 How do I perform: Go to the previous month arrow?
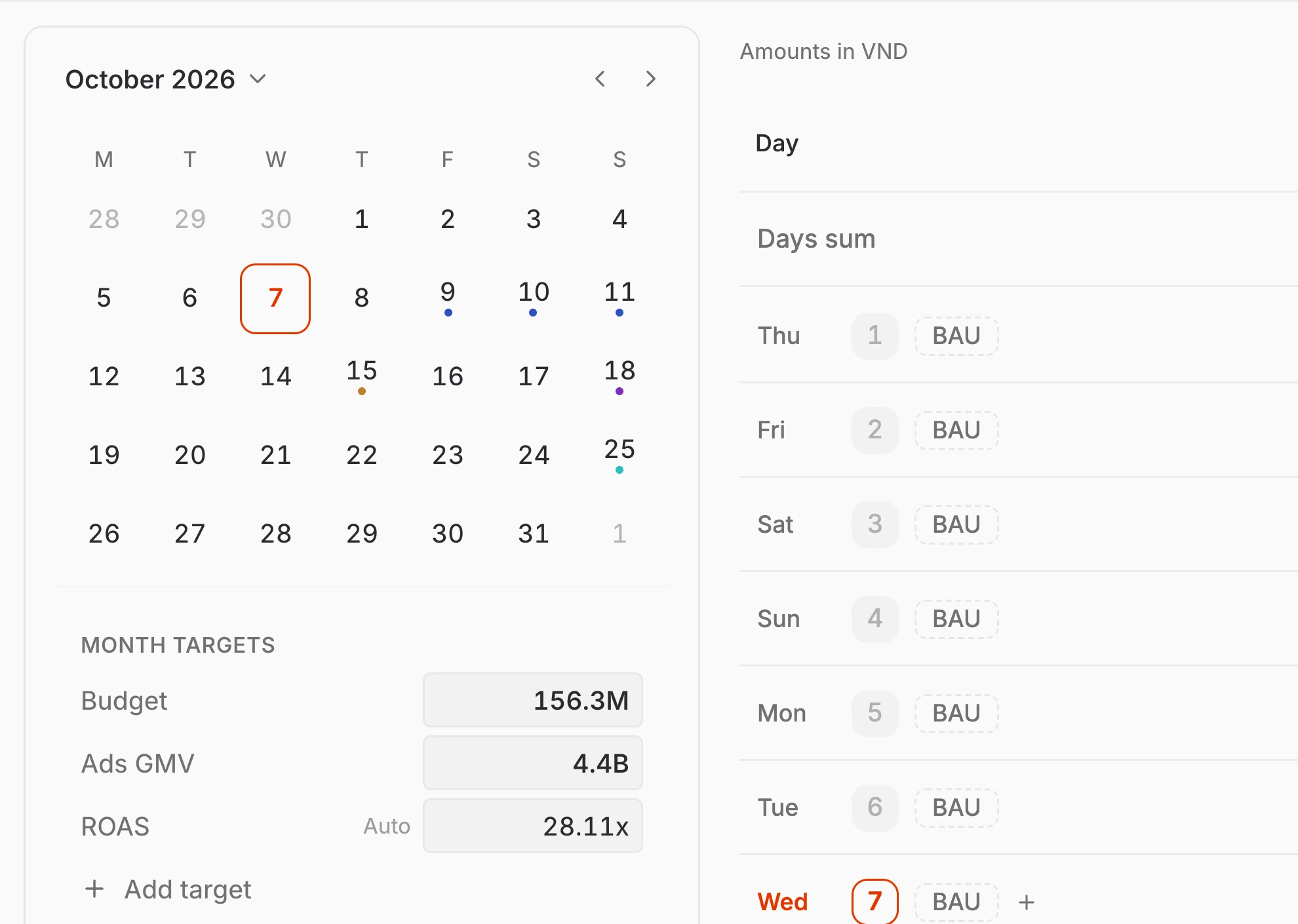[x=600, y=79]
